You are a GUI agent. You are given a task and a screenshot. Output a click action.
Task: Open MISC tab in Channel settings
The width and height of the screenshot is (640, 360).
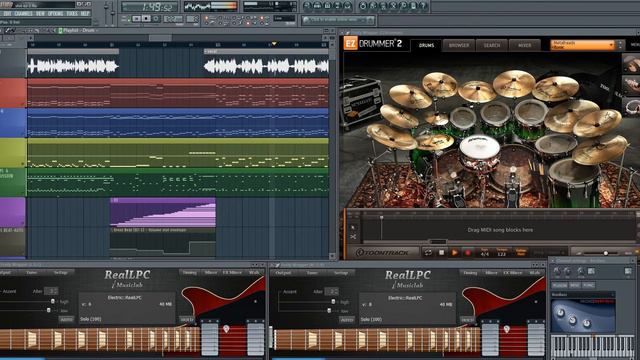tap(574, 285)
